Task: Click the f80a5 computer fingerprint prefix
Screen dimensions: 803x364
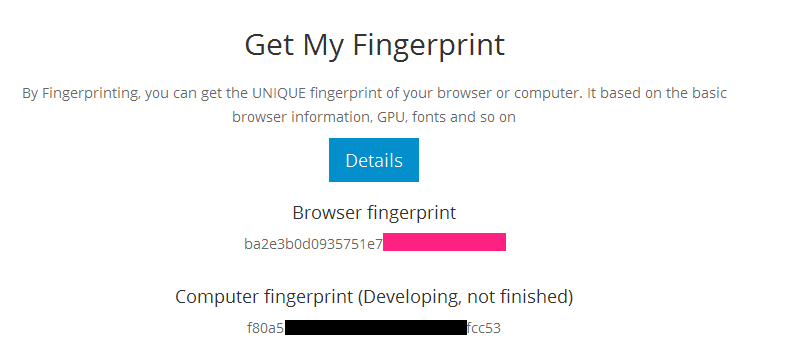Action: pos(265,328)
